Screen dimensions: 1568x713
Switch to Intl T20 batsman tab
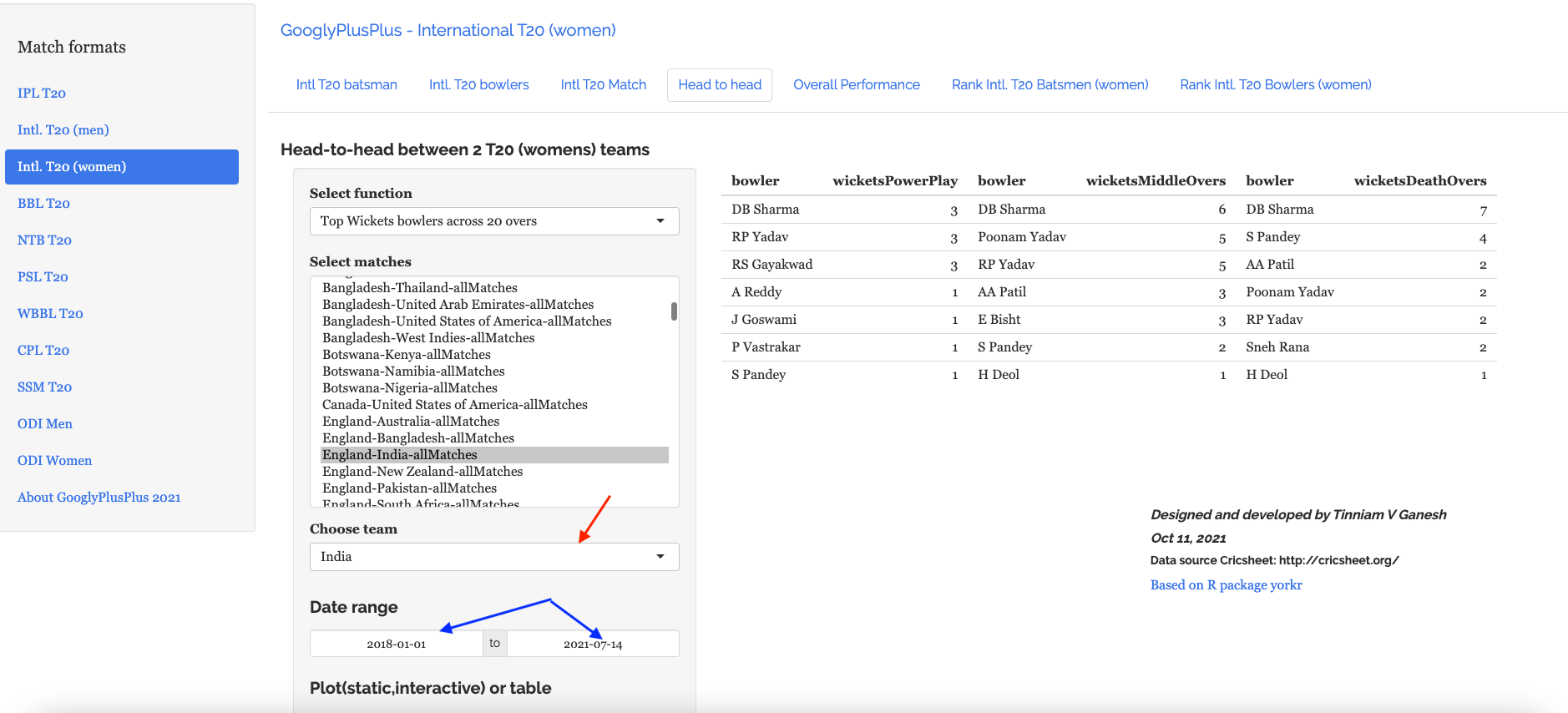pos(346,85)
